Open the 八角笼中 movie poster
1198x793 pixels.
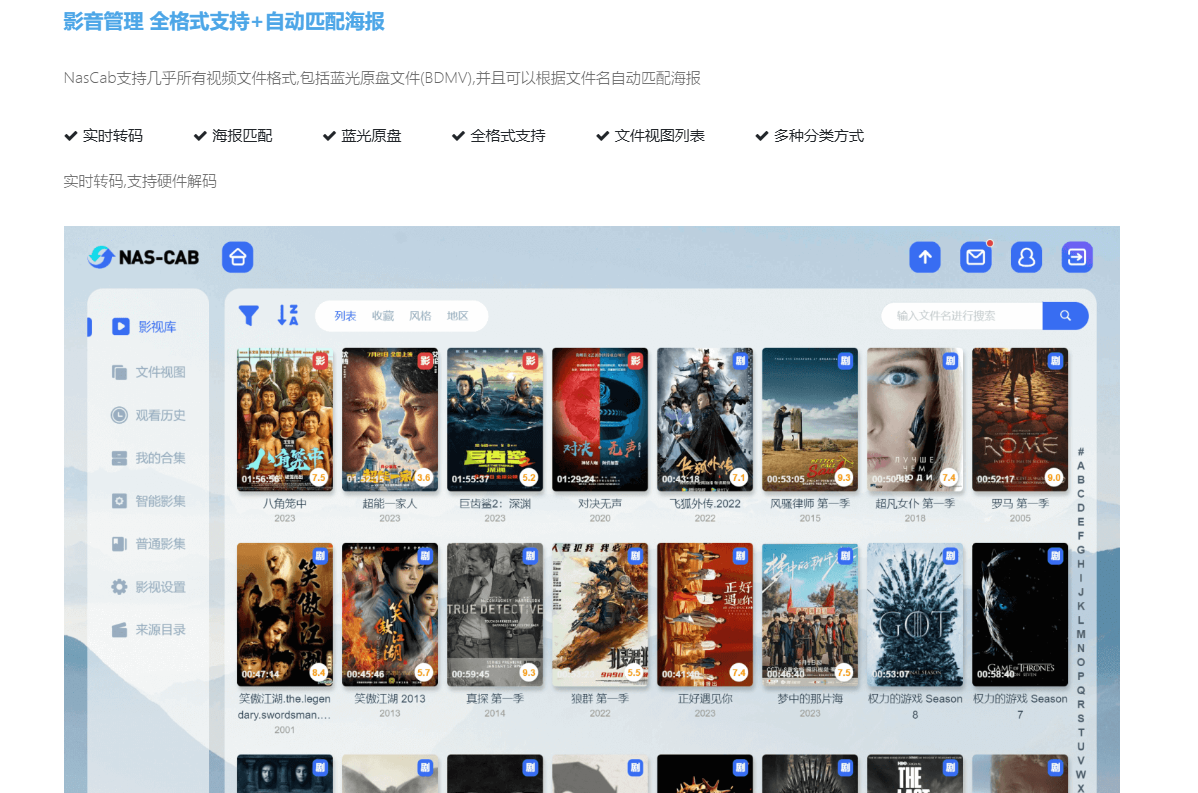point(285,419)
